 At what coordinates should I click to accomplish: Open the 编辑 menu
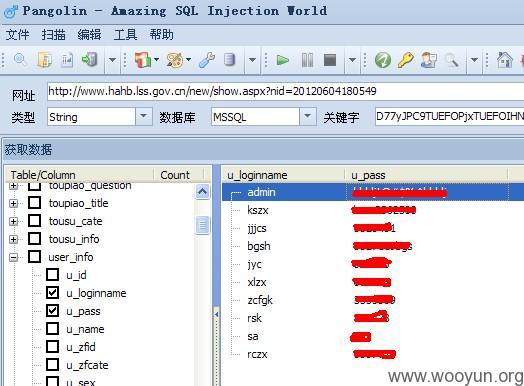[89, 35]
